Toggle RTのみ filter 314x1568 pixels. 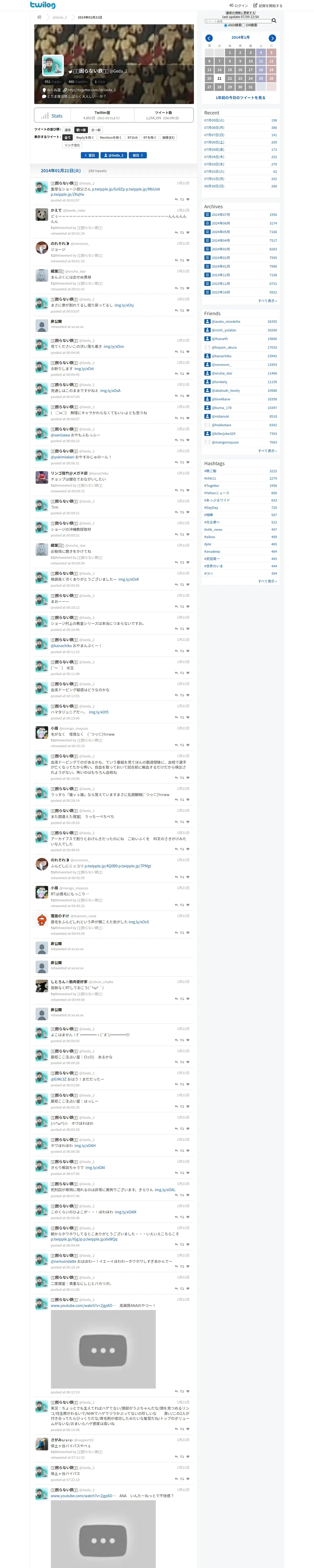(x=132, y=137)
